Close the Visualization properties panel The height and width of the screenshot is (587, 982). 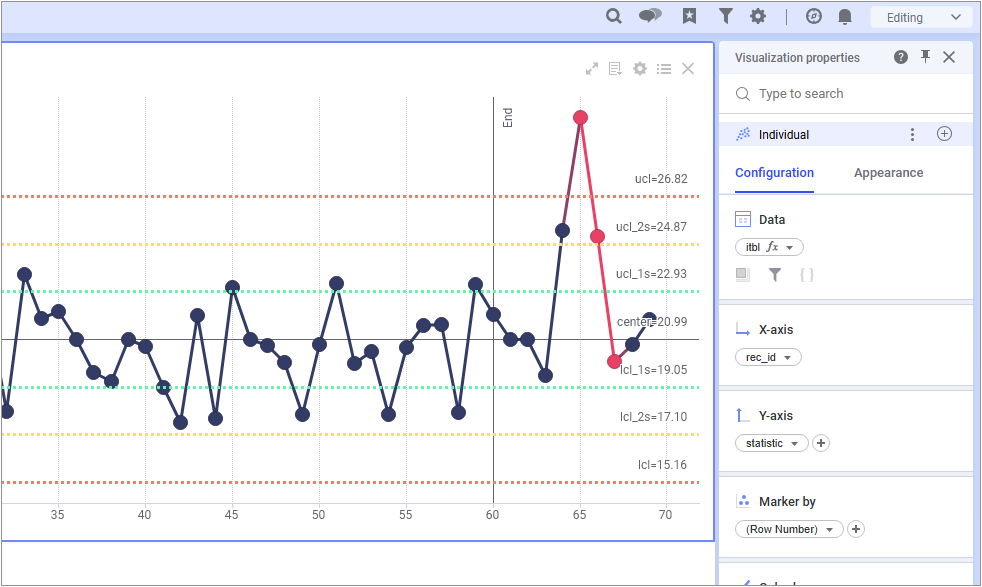[949, 57]
